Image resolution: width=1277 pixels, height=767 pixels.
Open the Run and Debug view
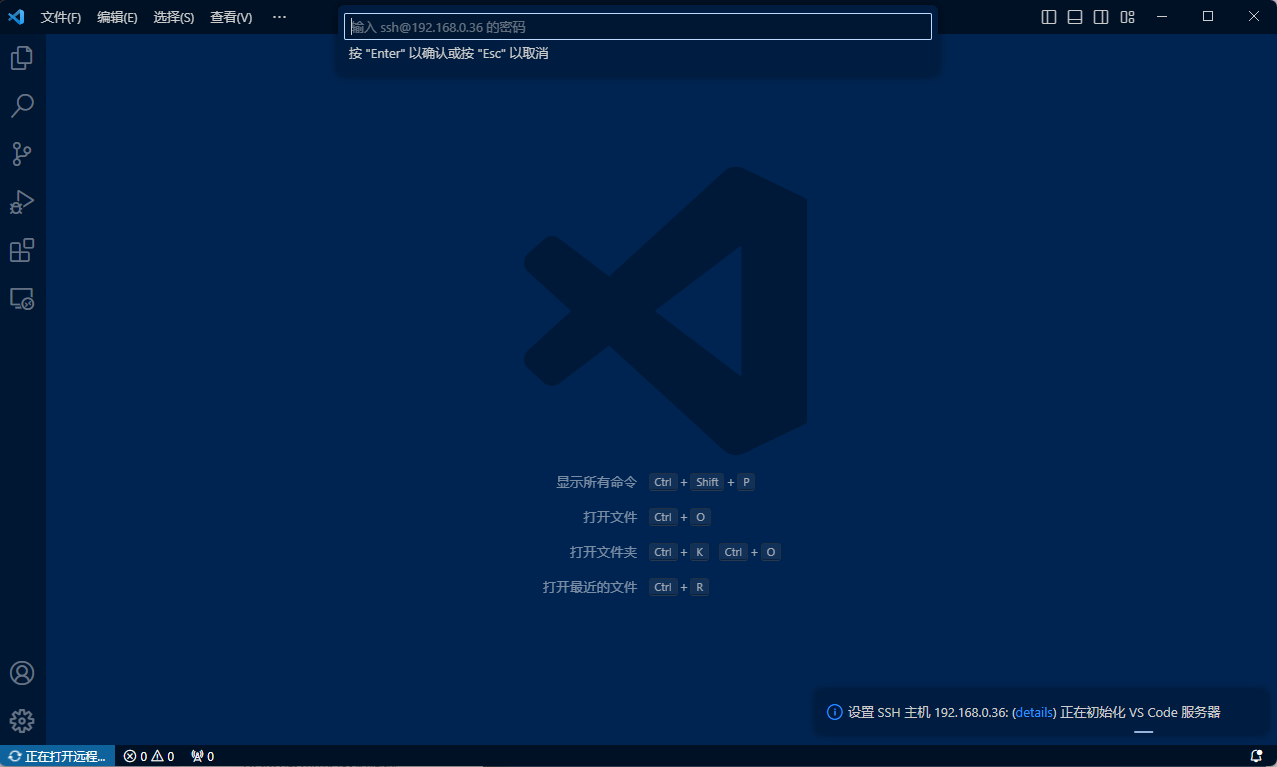pos(22,202)
